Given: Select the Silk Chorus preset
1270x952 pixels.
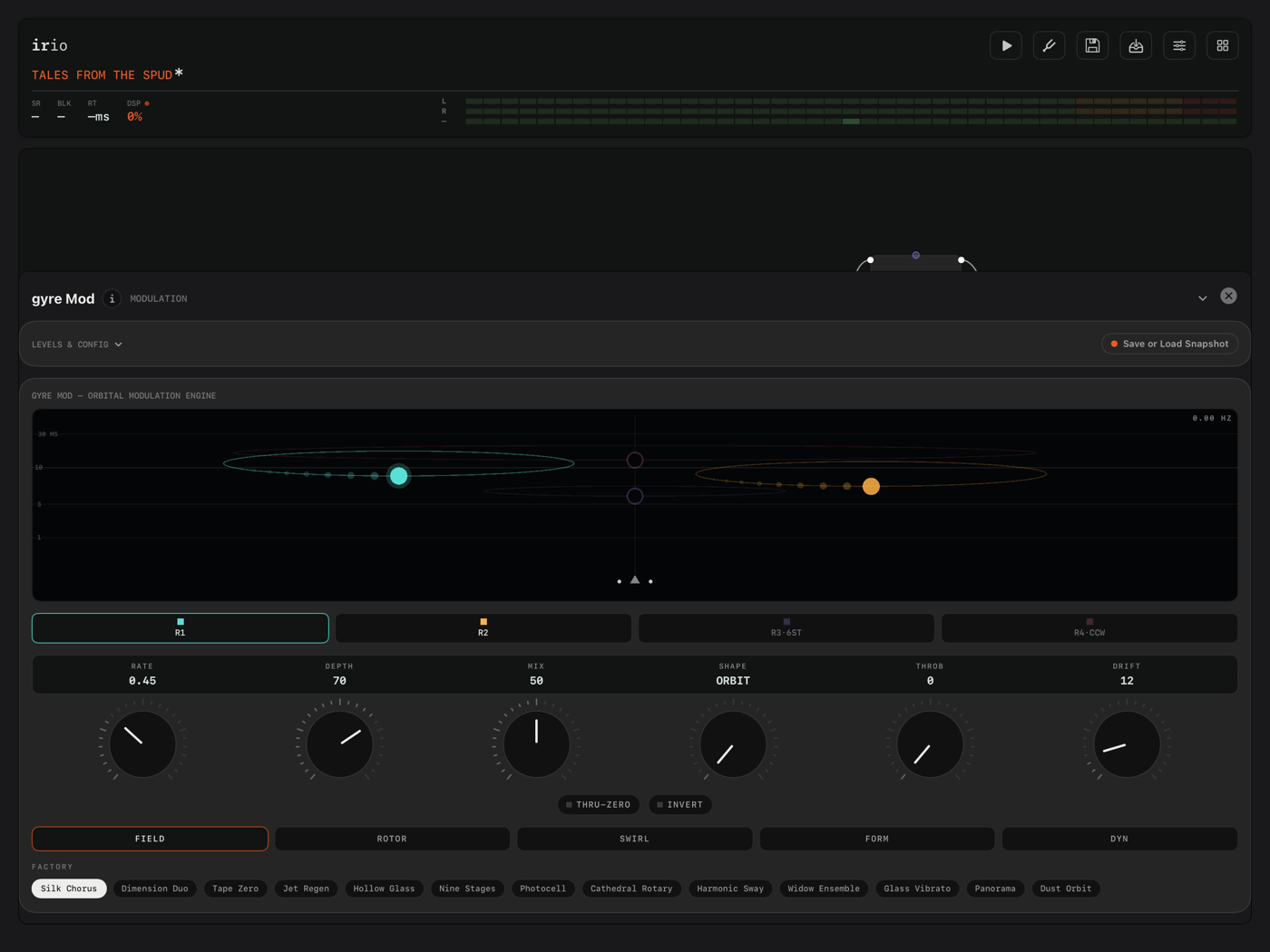Looking at the screenshot, I should point(69,889).
